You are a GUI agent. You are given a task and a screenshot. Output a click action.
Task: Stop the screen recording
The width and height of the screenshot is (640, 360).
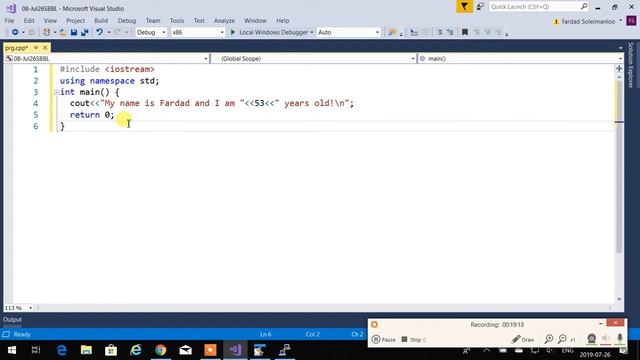[x=413, y=339]
